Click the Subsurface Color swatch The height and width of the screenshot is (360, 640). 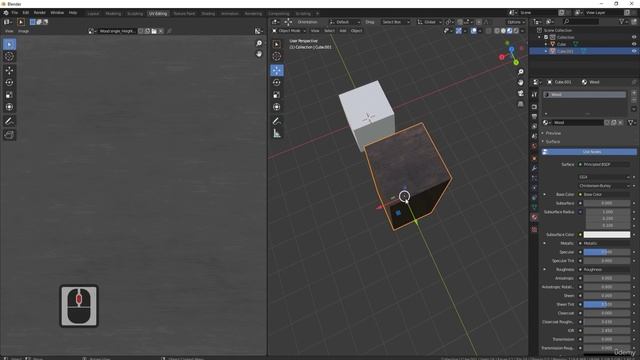(x=607, y=235)
